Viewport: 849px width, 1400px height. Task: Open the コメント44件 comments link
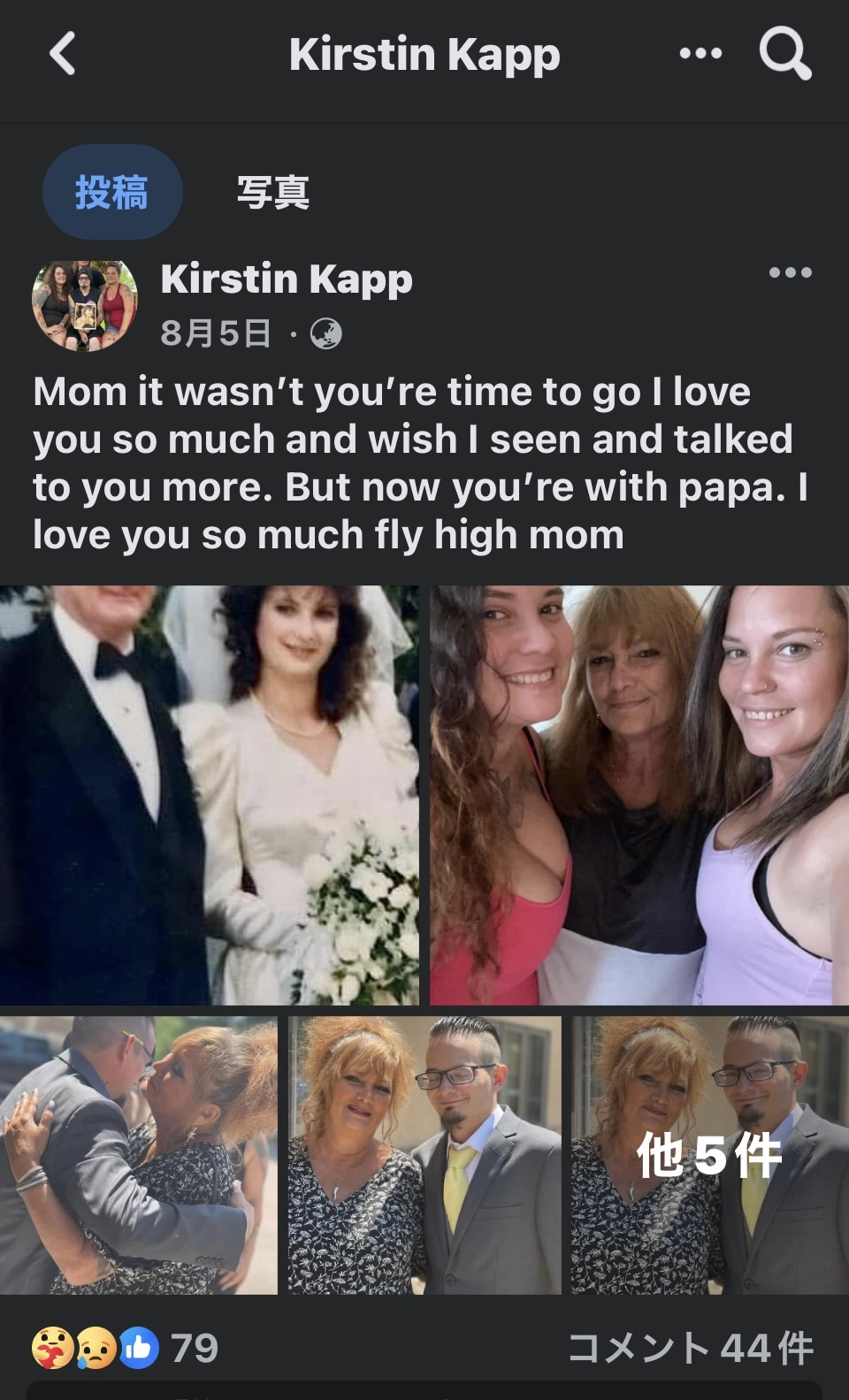[x=690, y=1349]
